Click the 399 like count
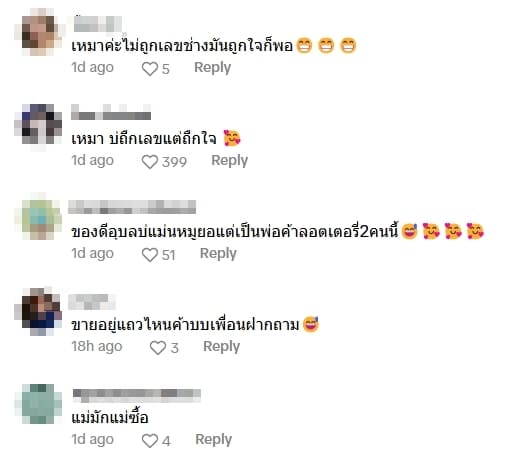Image resolution: width=510 pixels, height=463 pixels. [174, 162]
